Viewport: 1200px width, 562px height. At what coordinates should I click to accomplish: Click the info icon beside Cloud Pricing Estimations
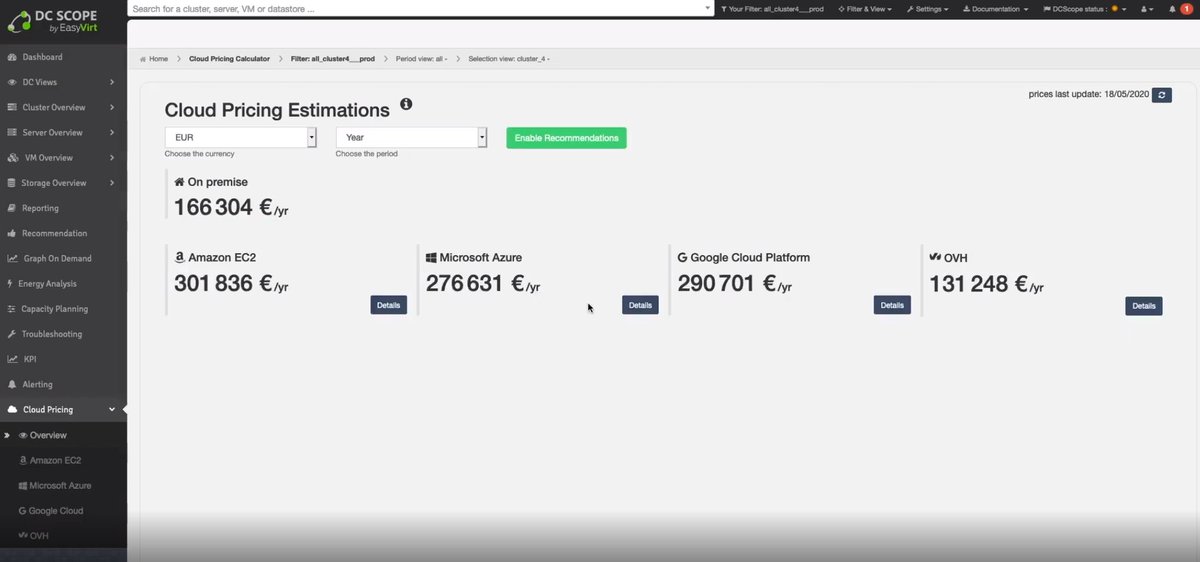[x=406, y=104]
